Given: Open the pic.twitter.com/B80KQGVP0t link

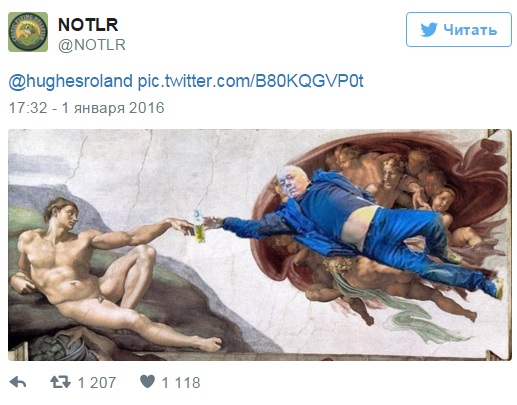Looking at the screenshot, I should tap(250, 81).
